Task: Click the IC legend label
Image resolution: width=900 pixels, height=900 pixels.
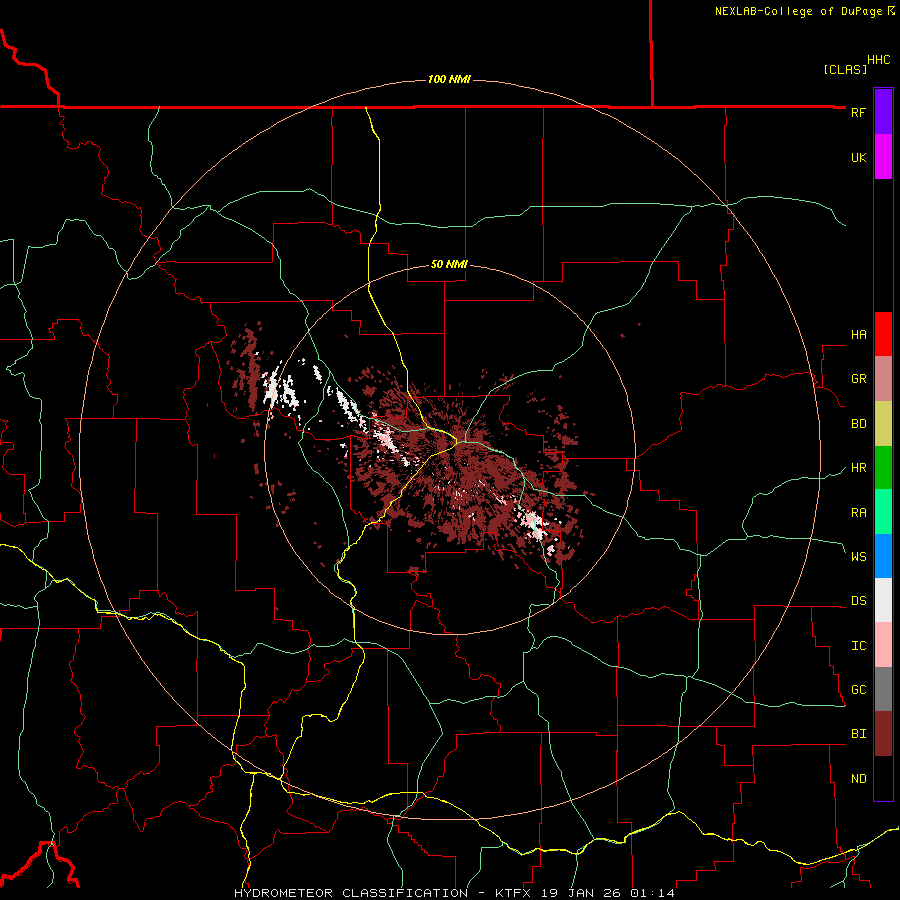Action: 858,646
